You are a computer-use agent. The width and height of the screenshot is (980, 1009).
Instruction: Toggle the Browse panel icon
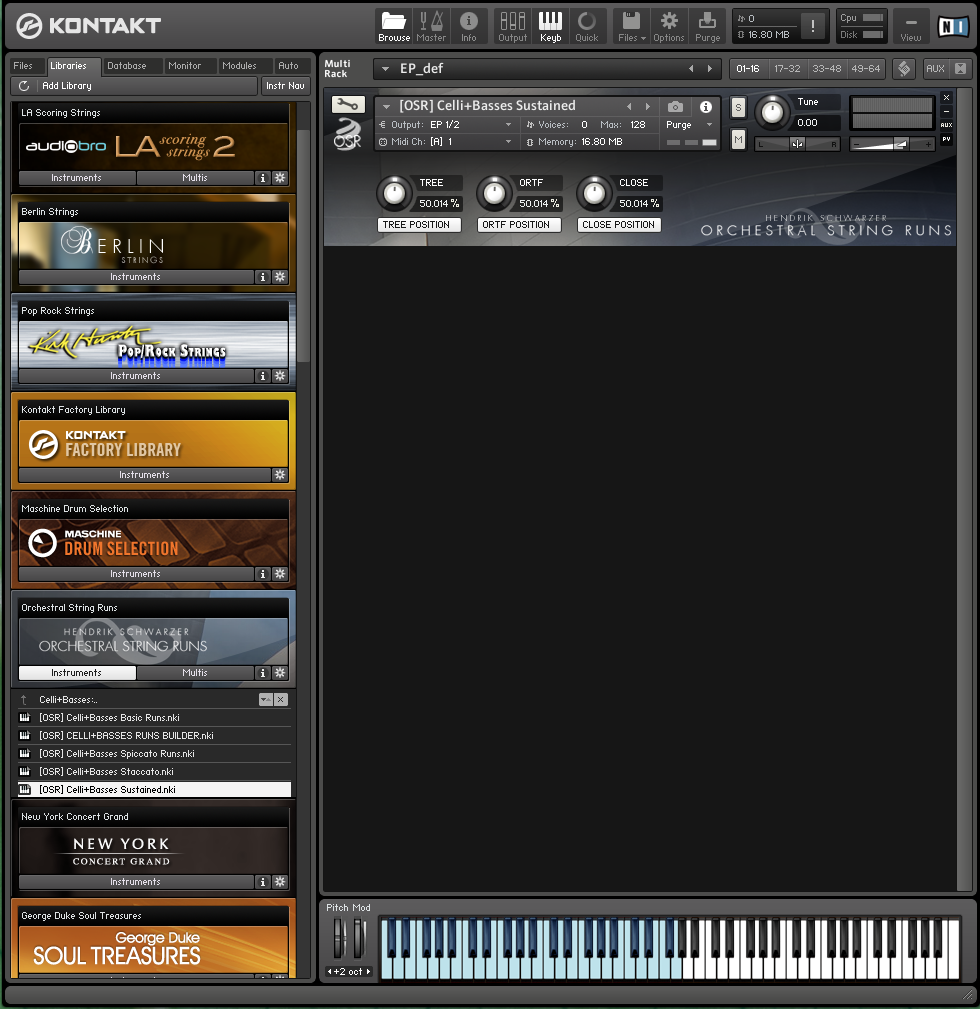tap(394, 26)
